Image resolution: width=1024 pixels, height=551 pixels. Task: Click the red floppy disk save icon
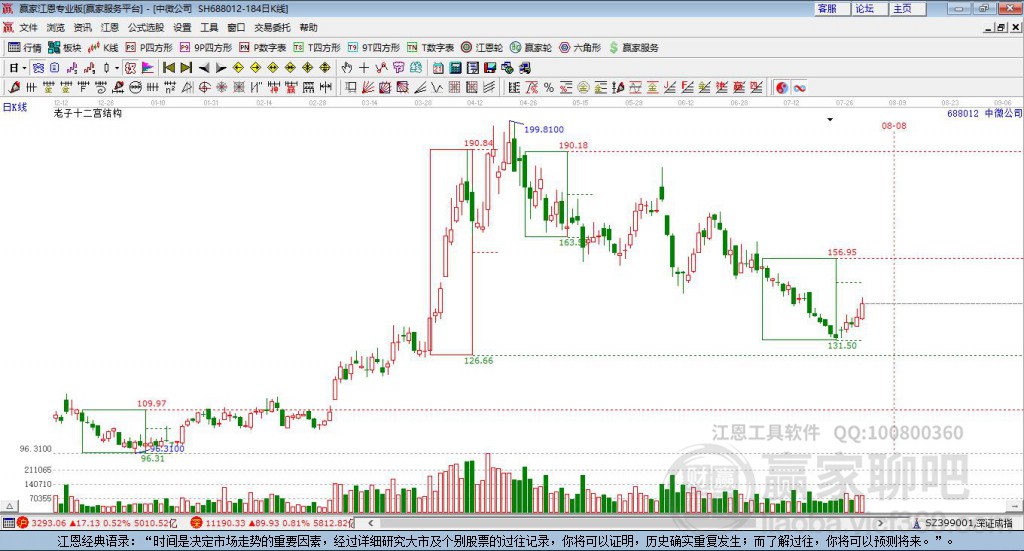(x=491, y=68)
